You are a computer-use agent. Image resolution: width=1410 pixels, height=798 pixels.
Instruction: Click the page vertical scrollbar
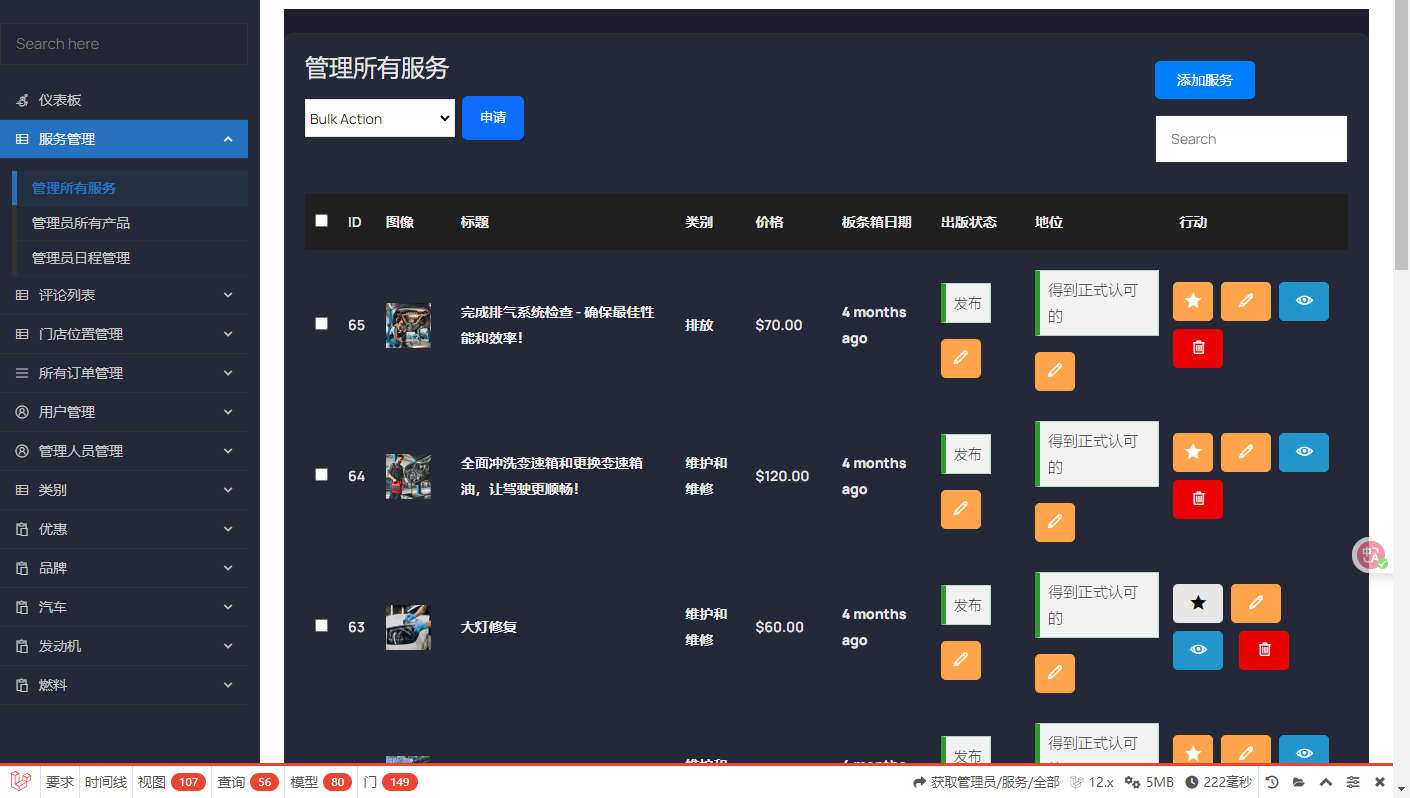point(1402,135)
